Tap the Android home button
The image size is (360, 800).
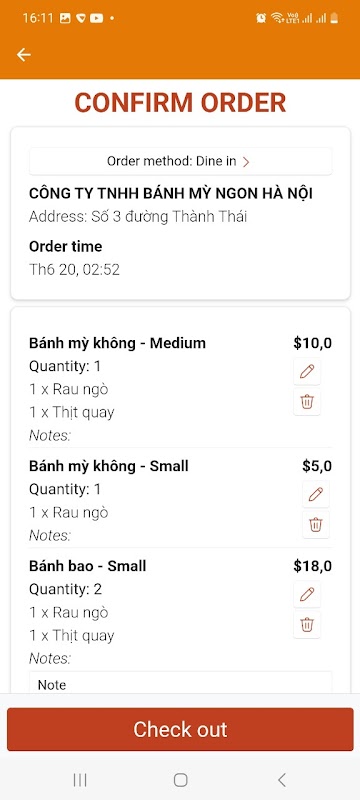tap(181, 779)
